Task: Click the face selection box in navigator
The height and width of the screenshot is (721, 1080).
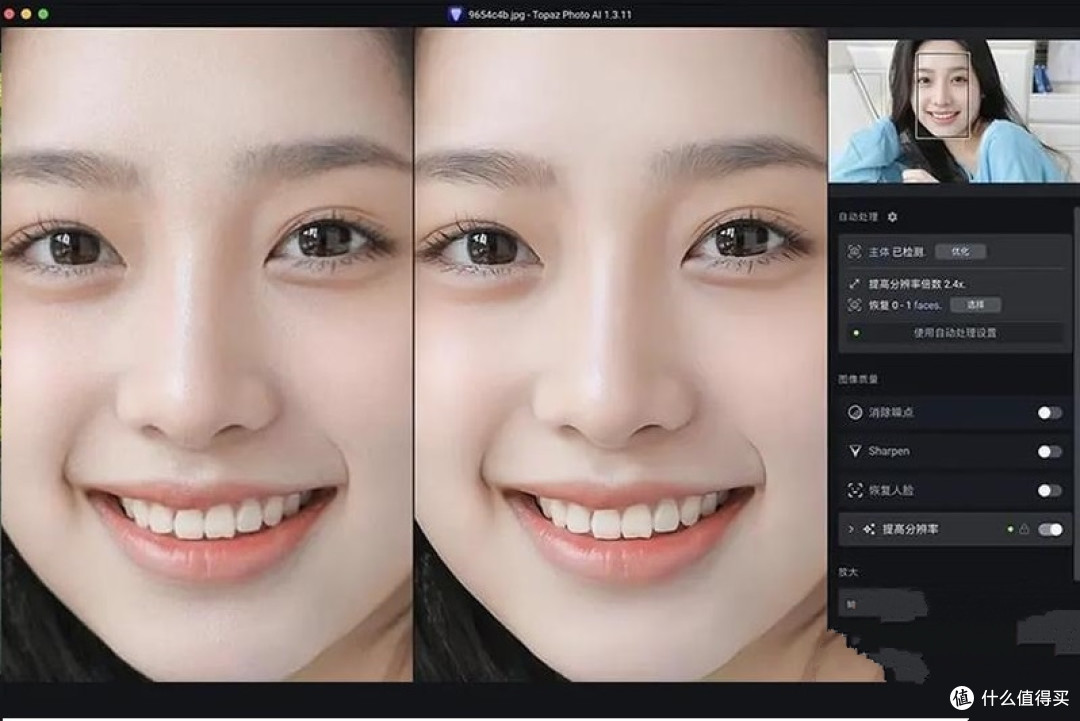Action: point(942,95)
